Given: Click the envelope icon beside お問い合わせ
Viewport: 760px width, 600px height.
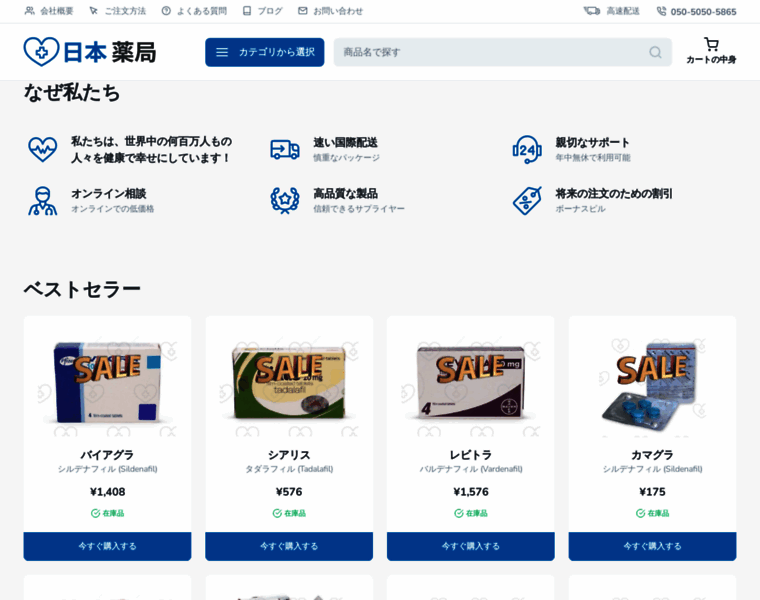Looking at the screenshot, I should [x=303, y=11].
